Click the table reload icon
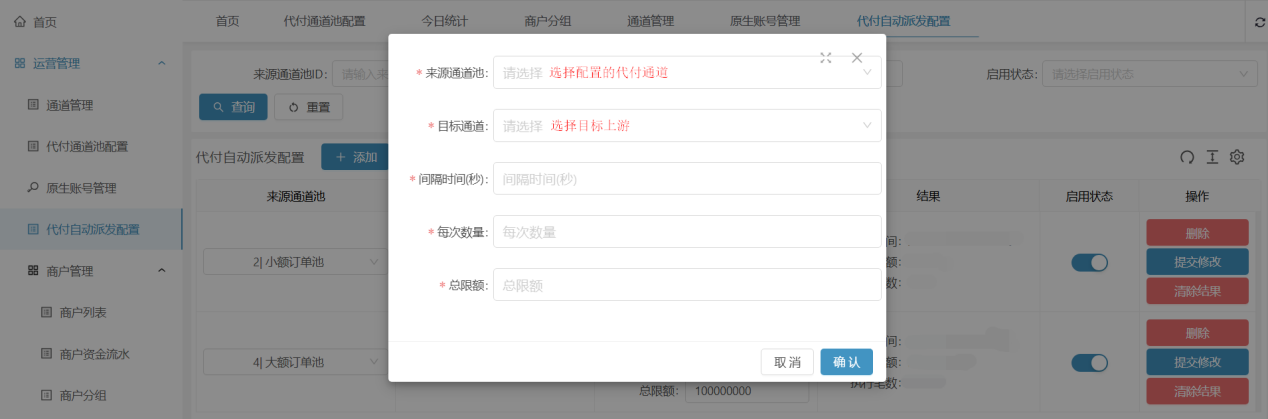 (1187, 157)
